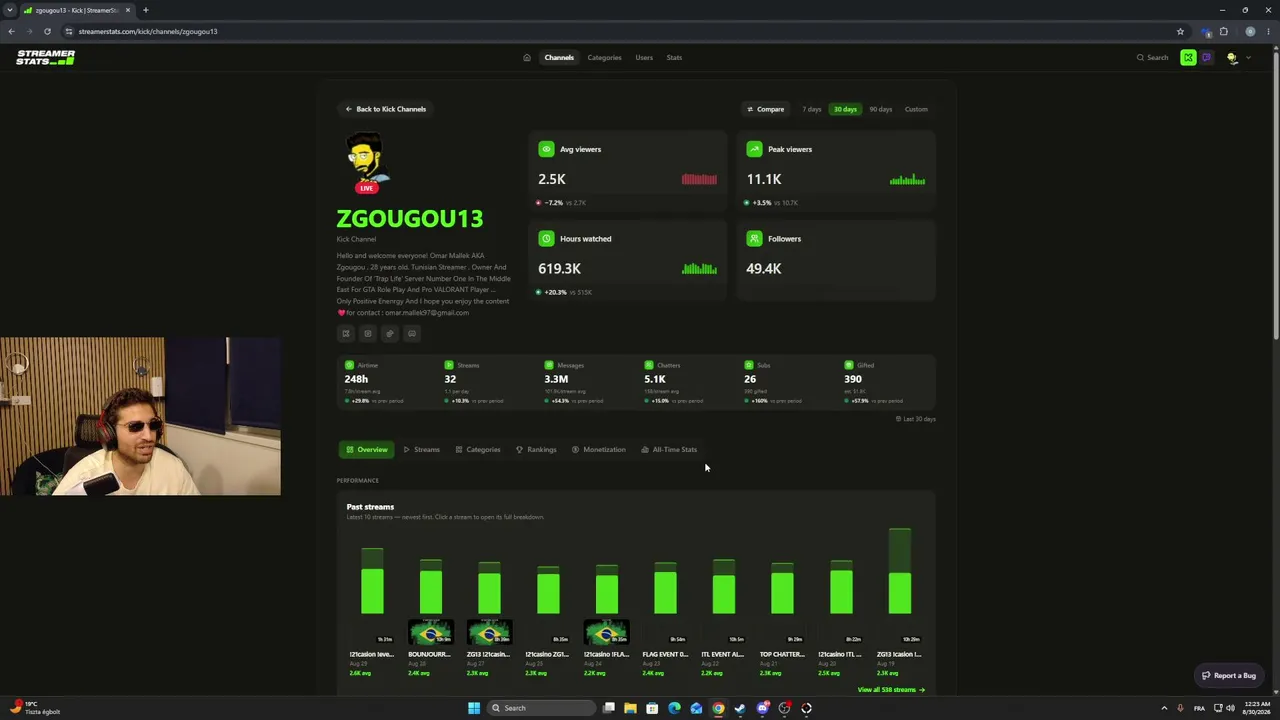Image resolution: width=1280 pixels, height=720 pixels.
Task: Open the Categories item in top navigation
Action: pyautogui.click(x=604, y=57)
